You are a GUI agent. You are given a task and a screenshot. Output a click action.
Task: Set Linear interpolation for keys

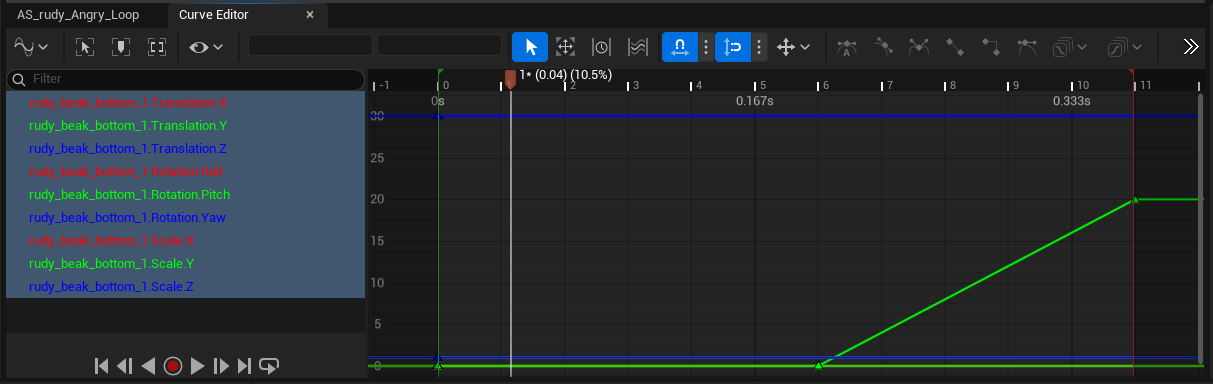pyautogui.click(x=955, y=46)
